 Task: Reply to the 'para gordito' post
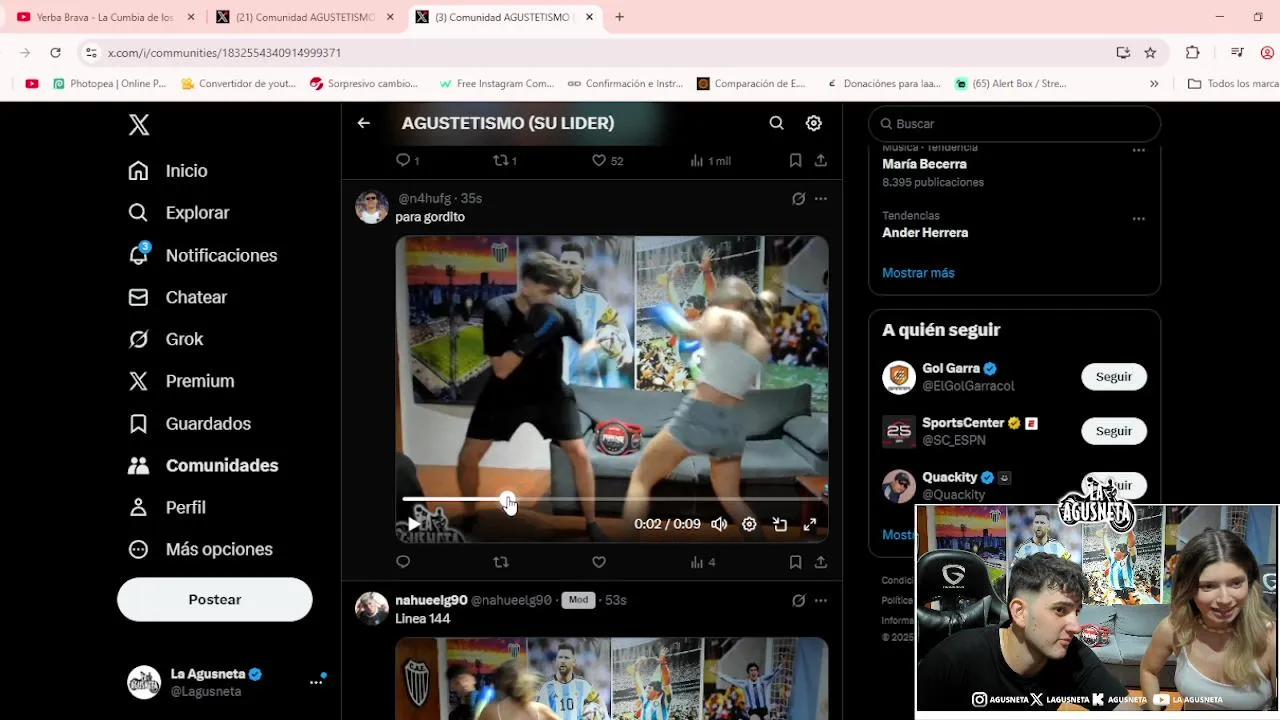(x=403, y=562)
